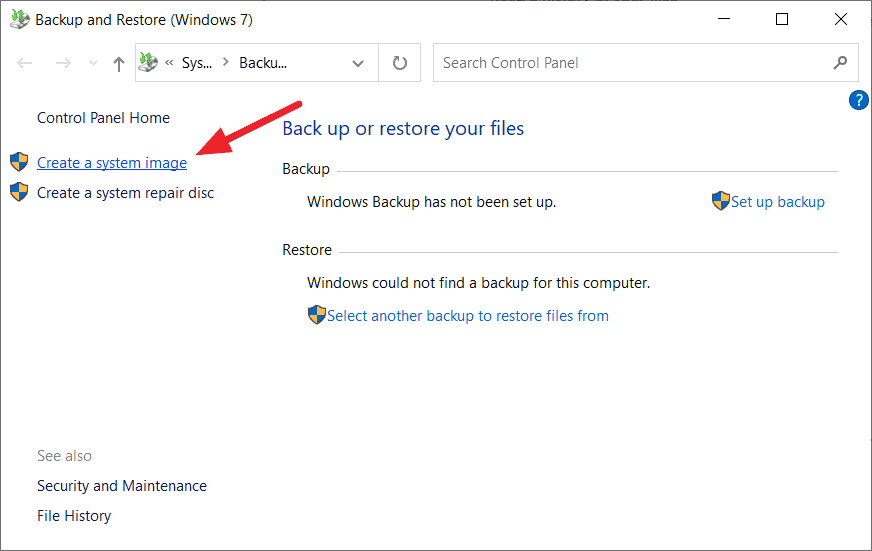The height and width of the screenshot is (551, 872).
Task: Open recent locations dropdown arrow
Action: click(x=93, y=63)
